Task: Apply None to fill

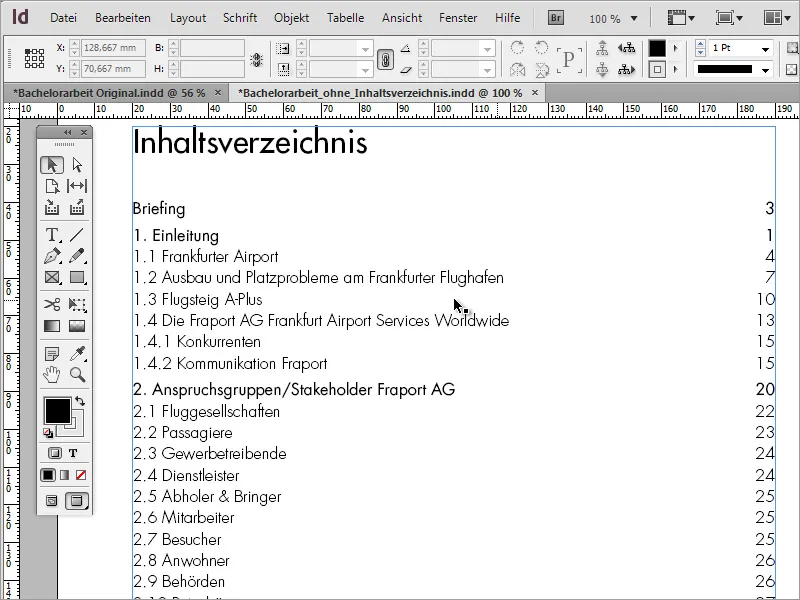Action: 81,475
